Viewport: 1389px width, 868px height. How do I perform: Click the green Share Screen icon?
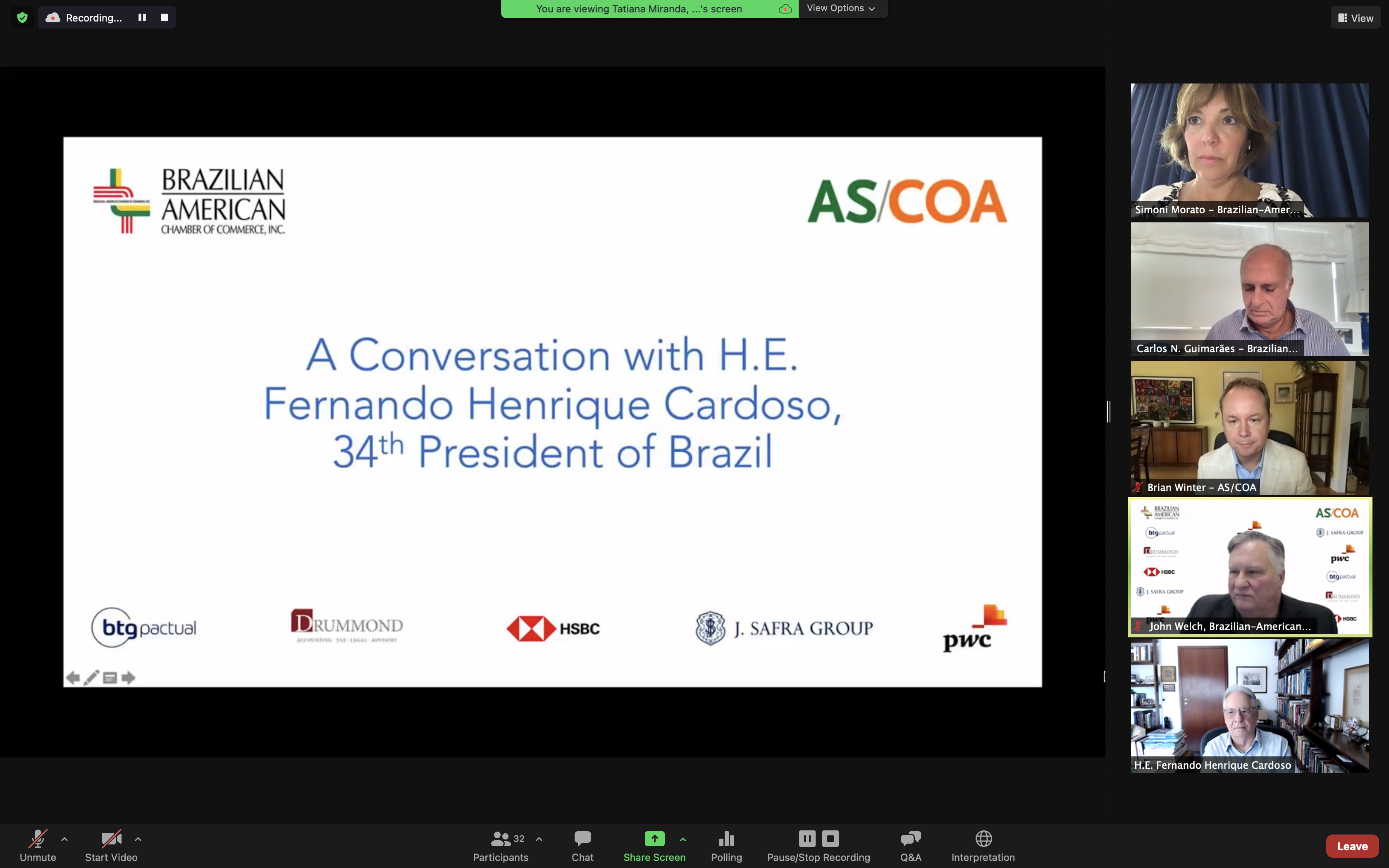click(x=654, y=839)
